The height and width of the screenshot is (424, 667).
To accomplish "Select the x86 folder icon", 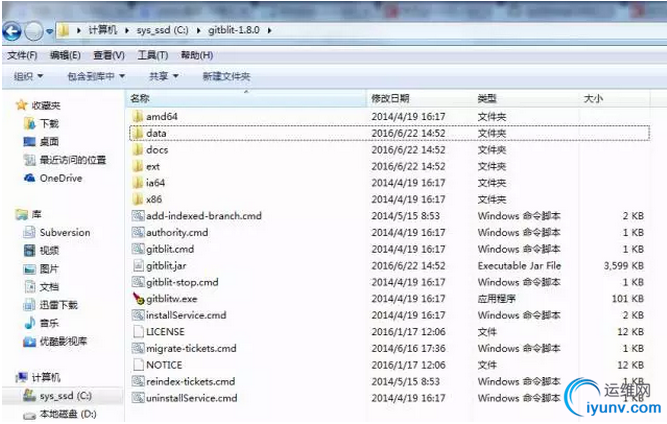I will pos(137,199).
